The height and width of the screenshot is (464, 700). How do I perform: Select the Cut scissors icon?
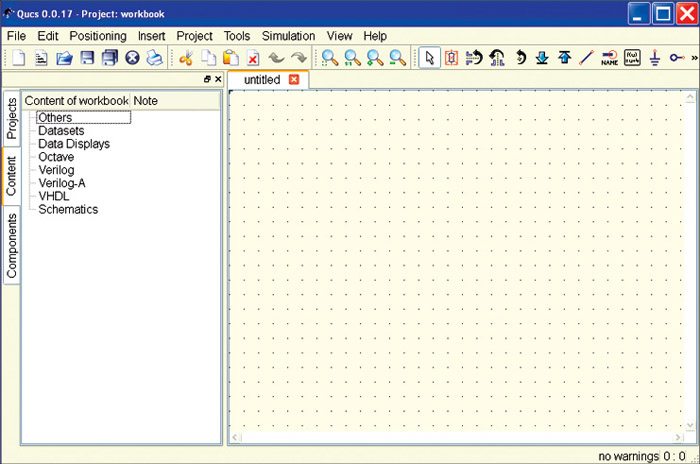point(185,58)
